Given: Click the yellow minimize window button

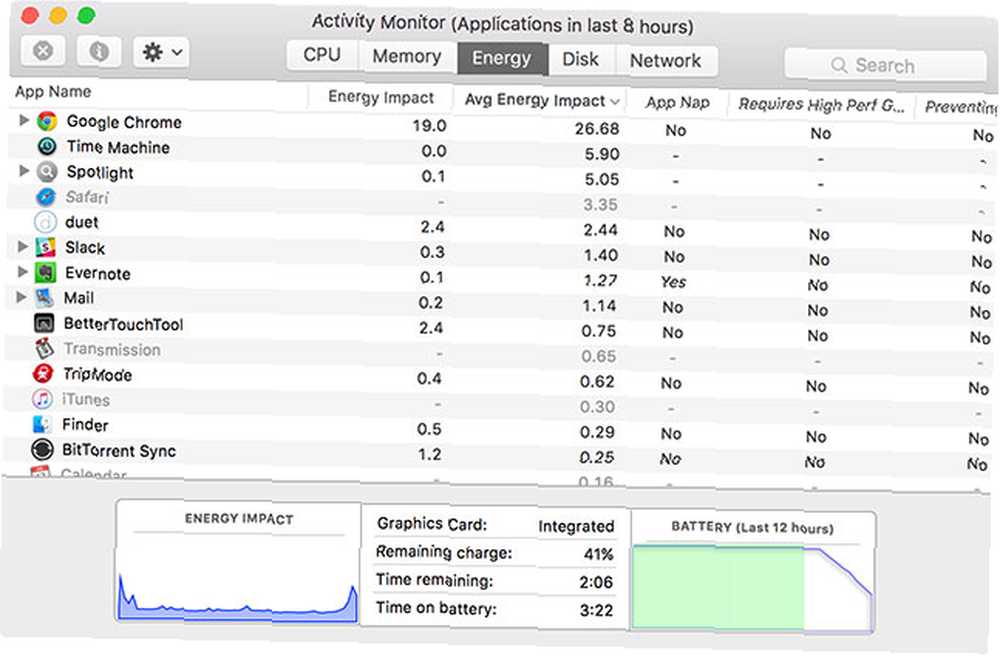Looking at the screenshot, I should [58, 15].
